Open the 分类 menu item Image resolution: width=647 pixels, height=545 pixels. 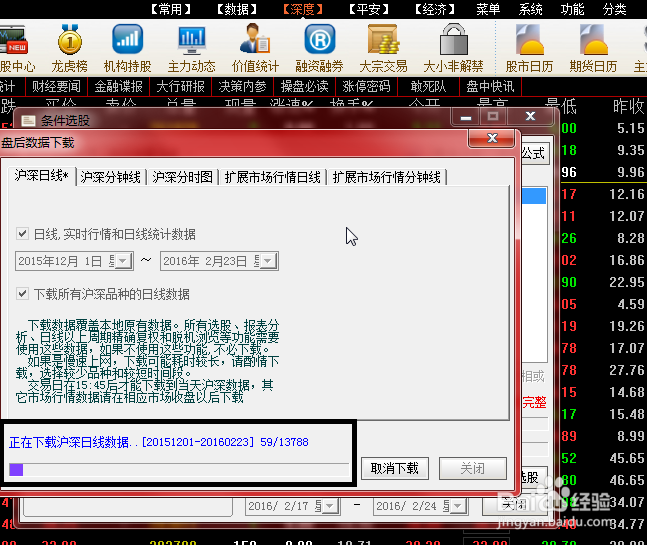614,9
